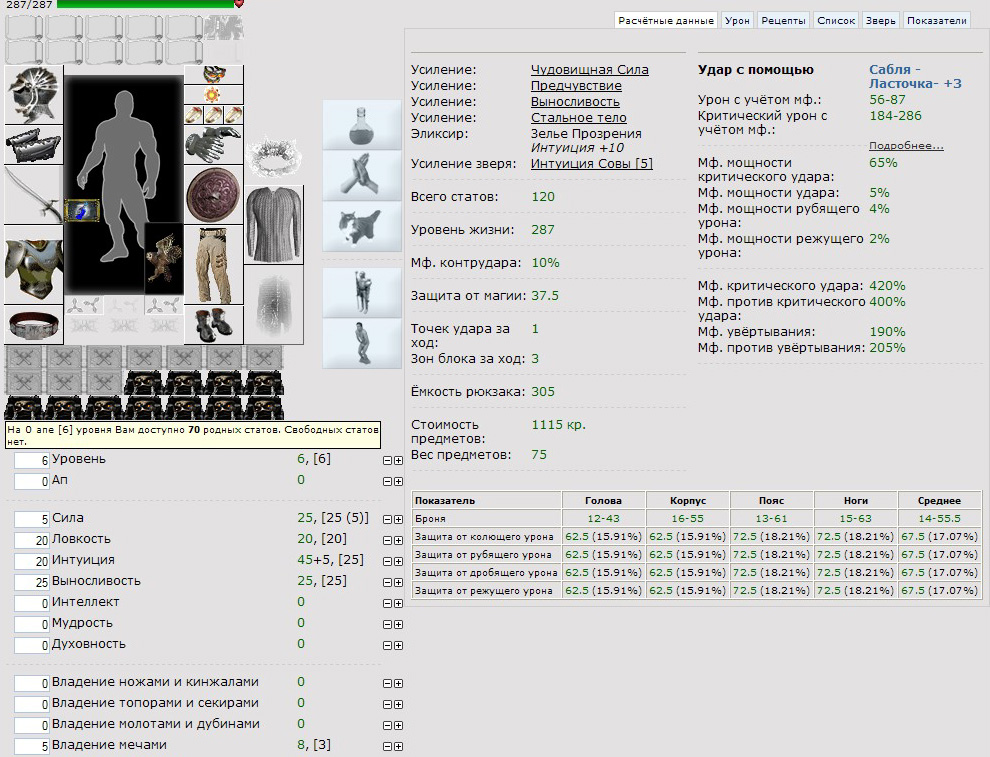Click the Среднее armor cell 14-55.5
Screen dimensions: 990x757
939,518
